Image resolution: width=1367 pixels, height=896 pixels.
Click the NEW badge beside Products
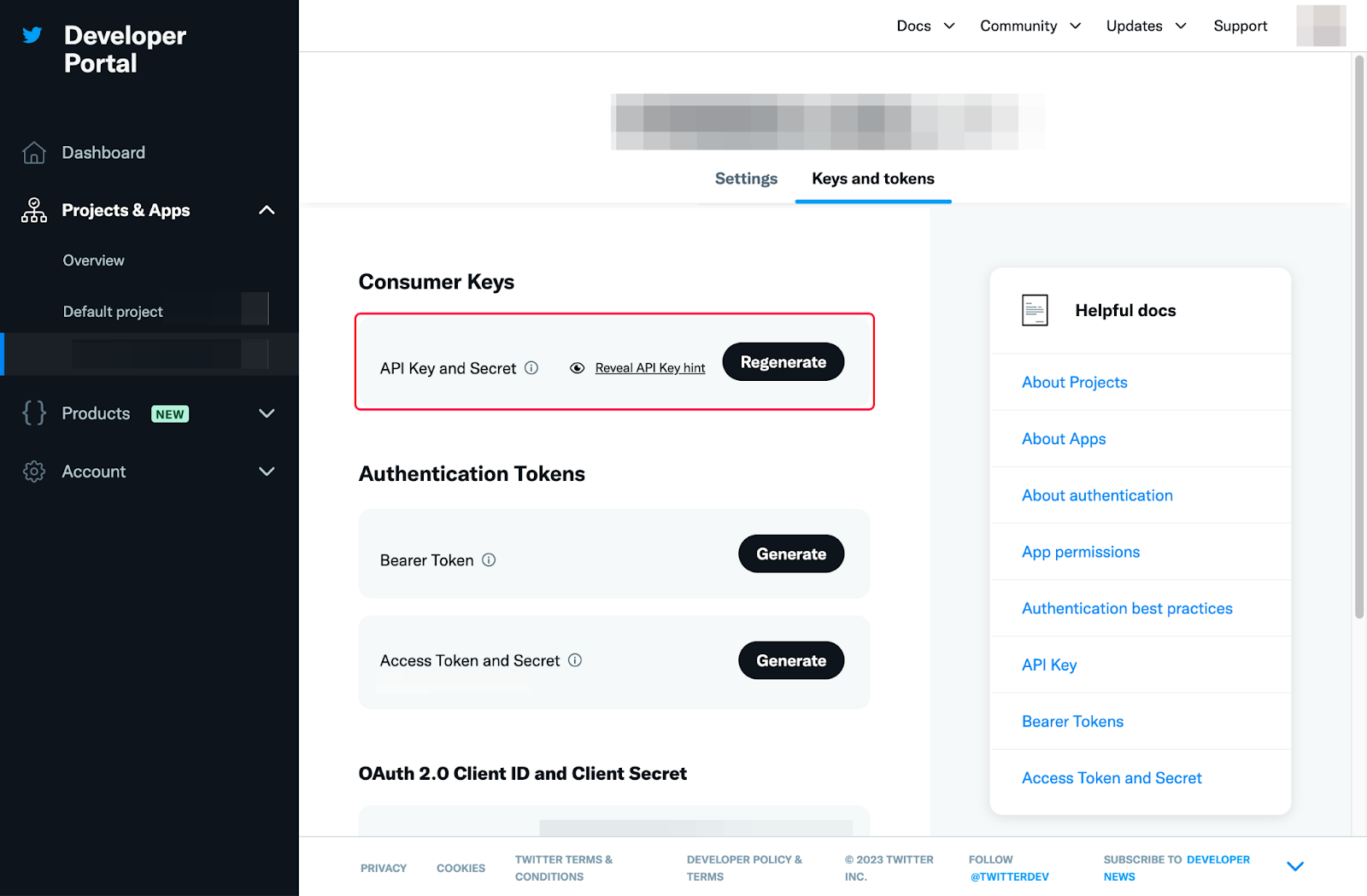point(170,414)
